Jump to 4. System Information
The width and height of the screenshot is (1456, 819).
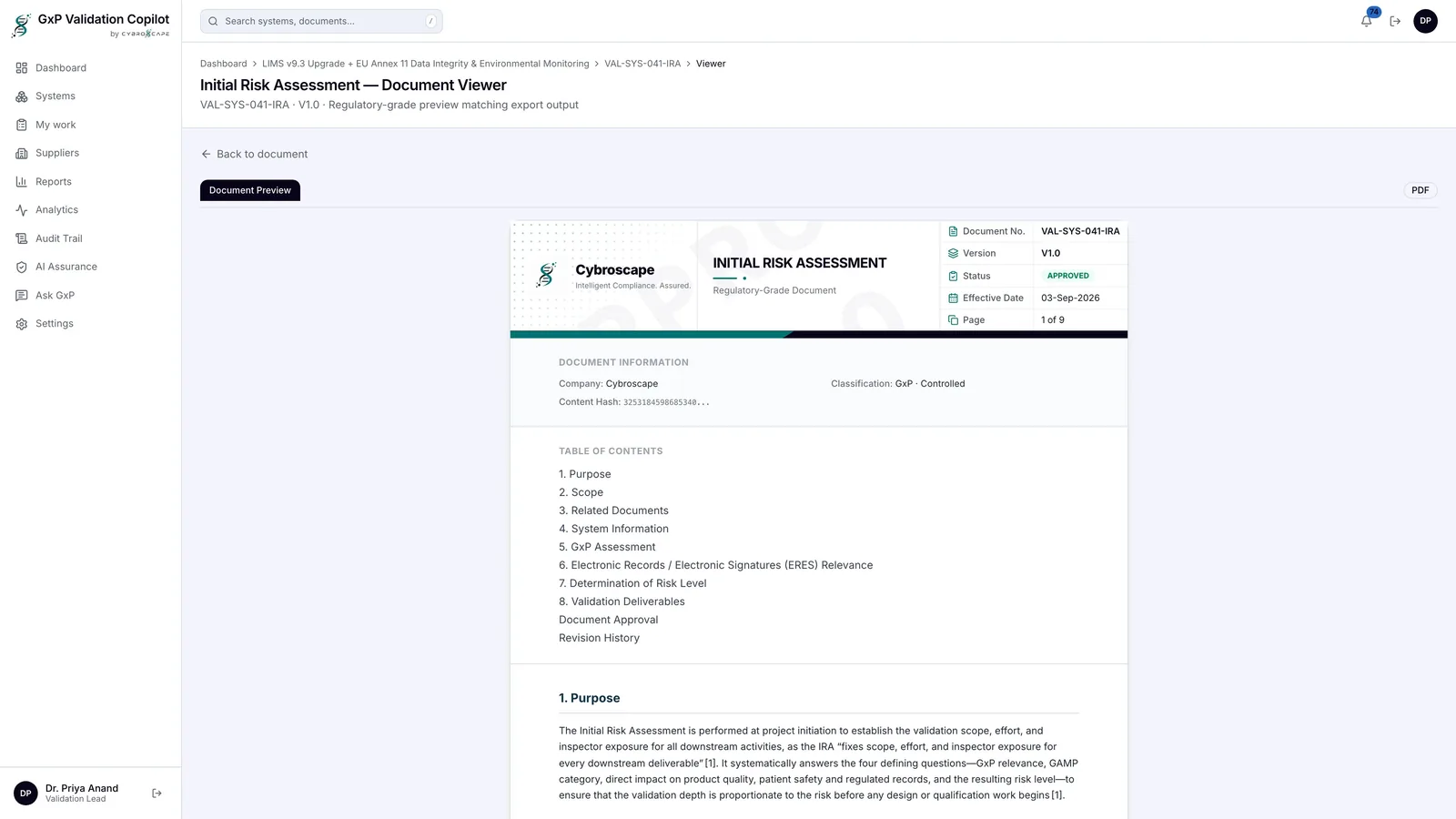(x=613, y=529)
